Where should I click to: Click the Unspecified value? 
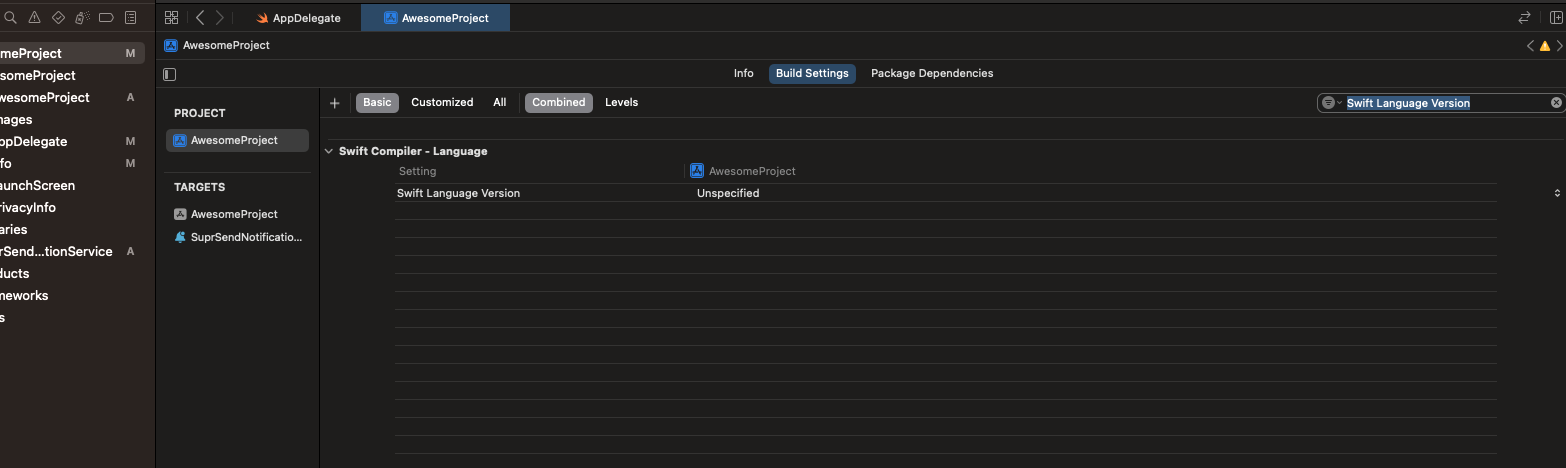pyautogui.click(x=728, y=193)
